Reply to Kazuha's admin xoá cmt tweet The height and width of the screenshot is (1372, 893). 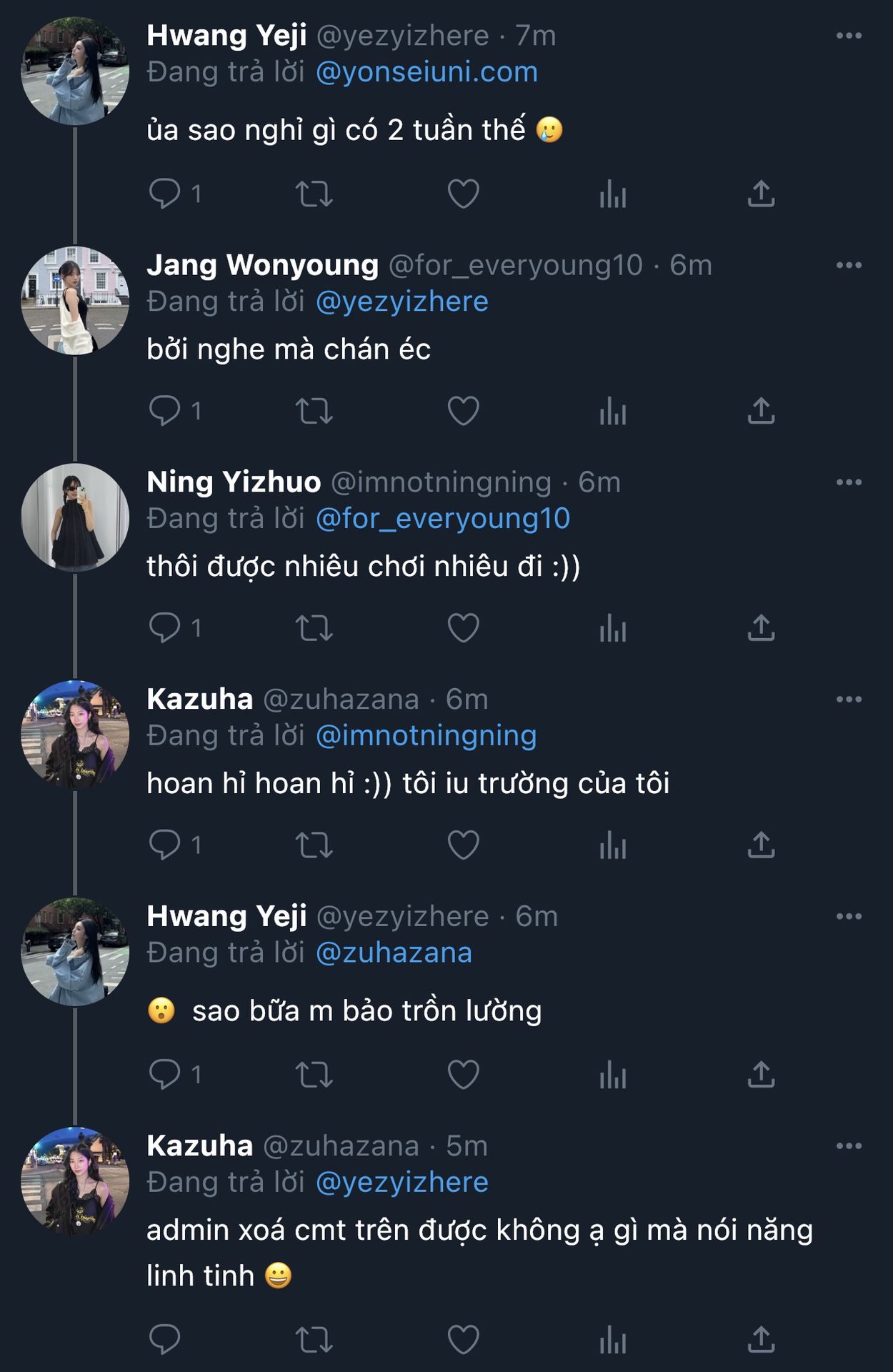coord(165,1340)
